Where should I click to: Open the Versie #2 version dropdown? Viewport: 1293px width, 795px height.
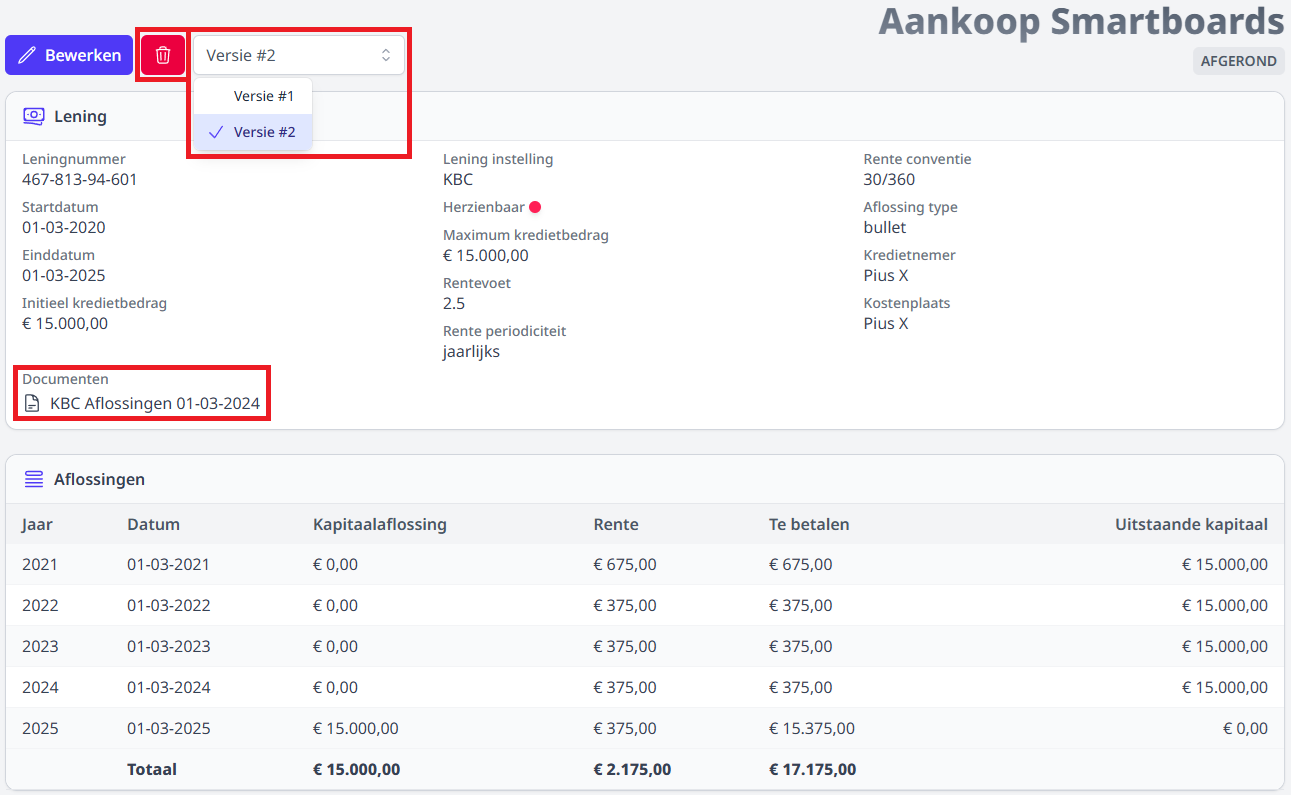(x=298, y=56)
